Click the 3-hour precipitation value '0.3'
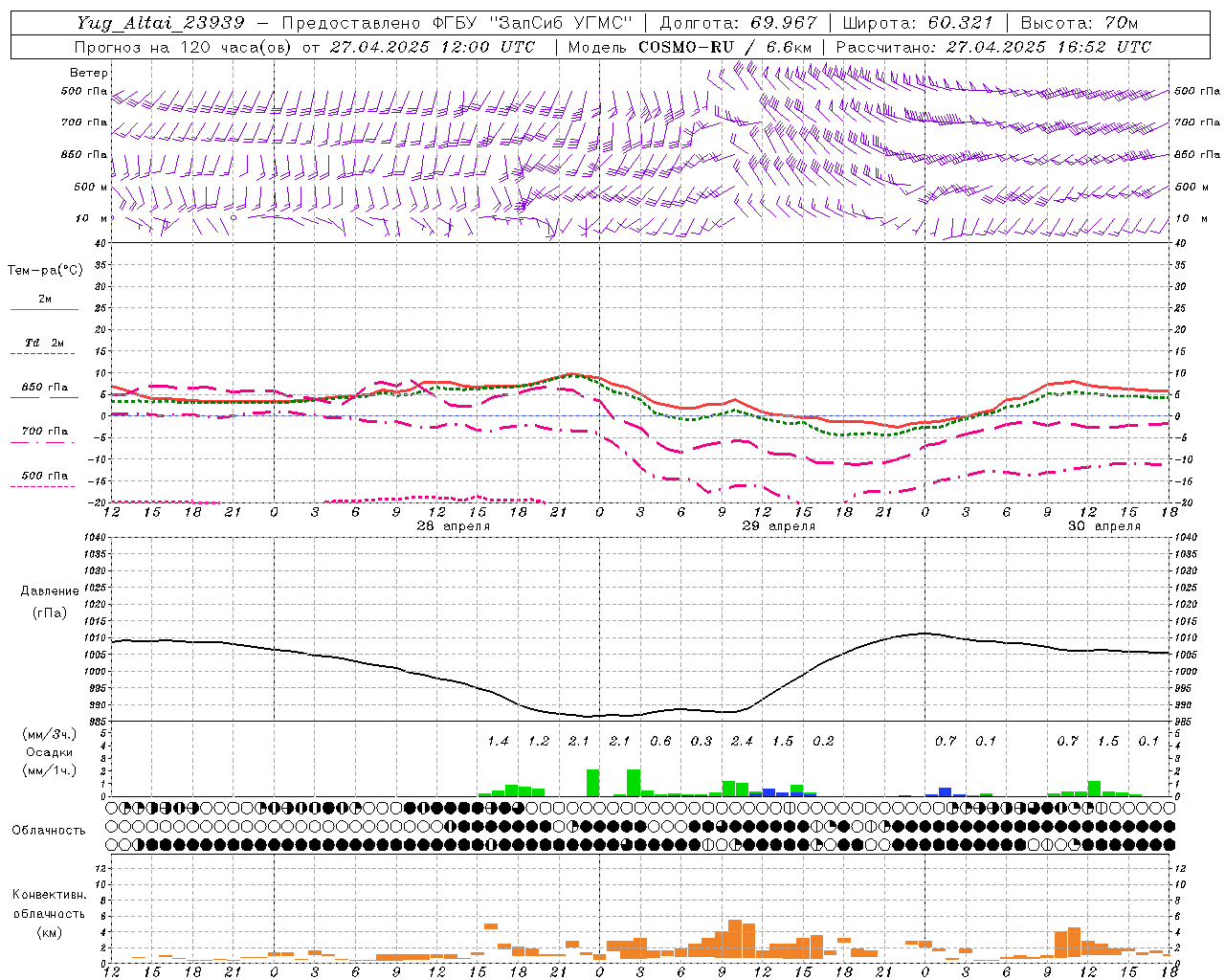 click(x=702, y=742)
